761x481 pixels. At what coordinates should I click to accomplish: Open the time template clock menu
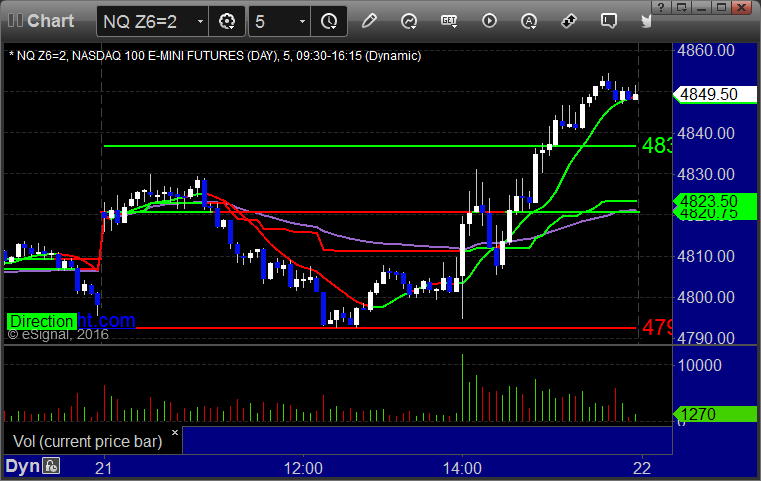[329, 21]
